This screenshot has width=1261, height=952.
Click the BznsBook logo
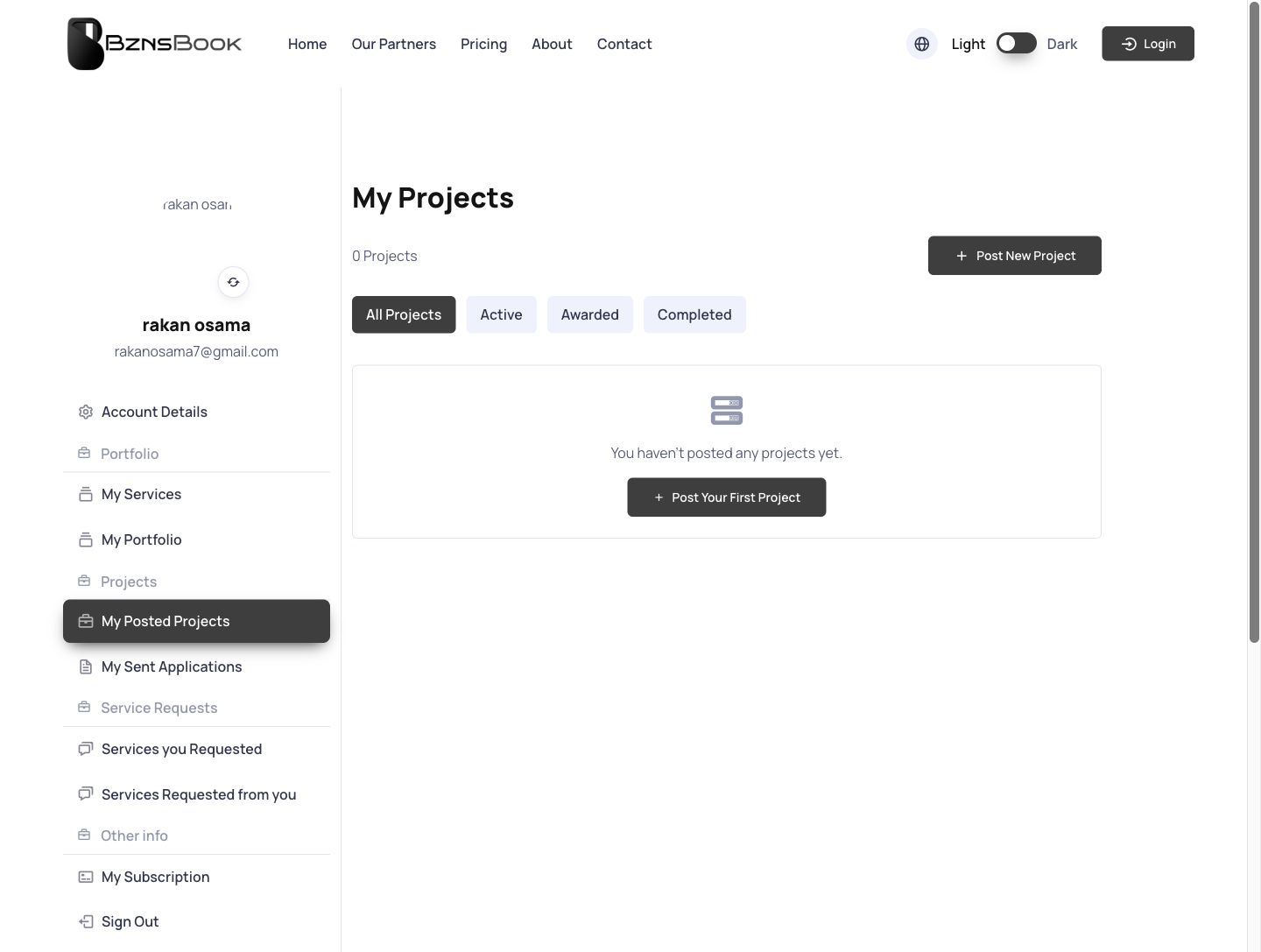coord(154,44)
